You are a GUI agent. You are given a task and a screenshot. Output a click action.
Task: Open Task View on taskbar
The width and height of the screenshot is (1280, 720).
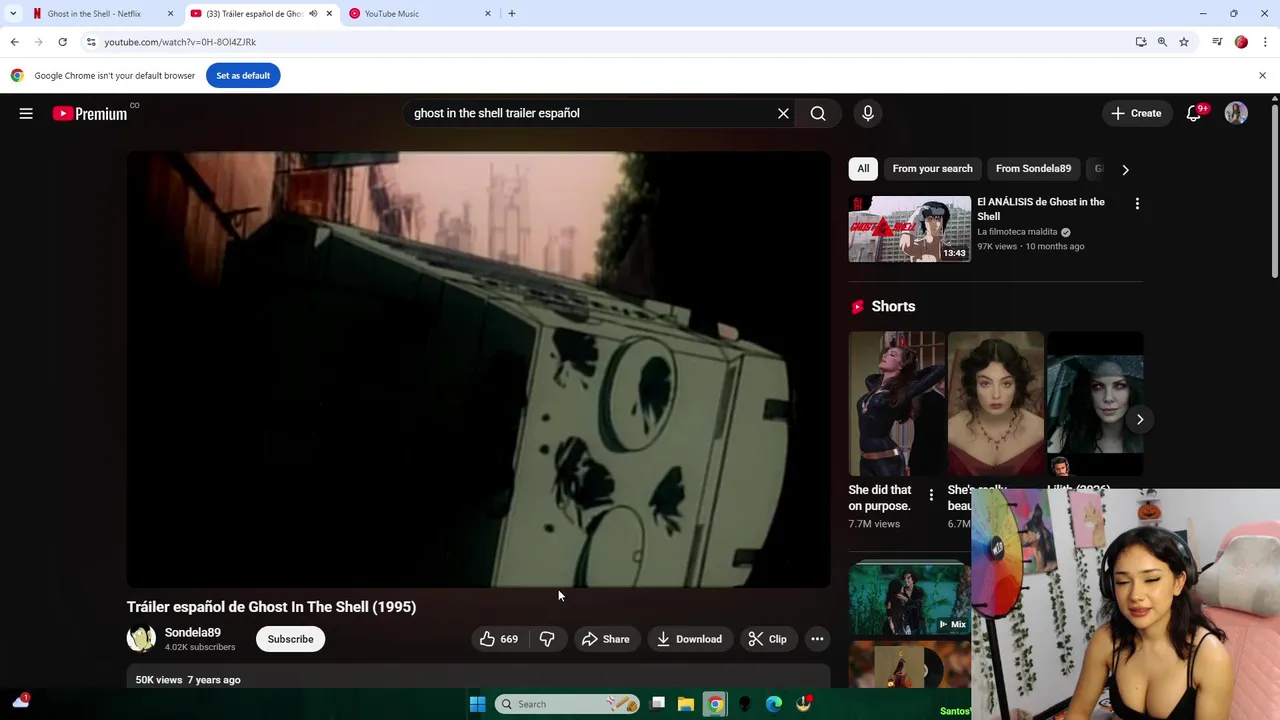pyautogui.click(x=657, y=704)
